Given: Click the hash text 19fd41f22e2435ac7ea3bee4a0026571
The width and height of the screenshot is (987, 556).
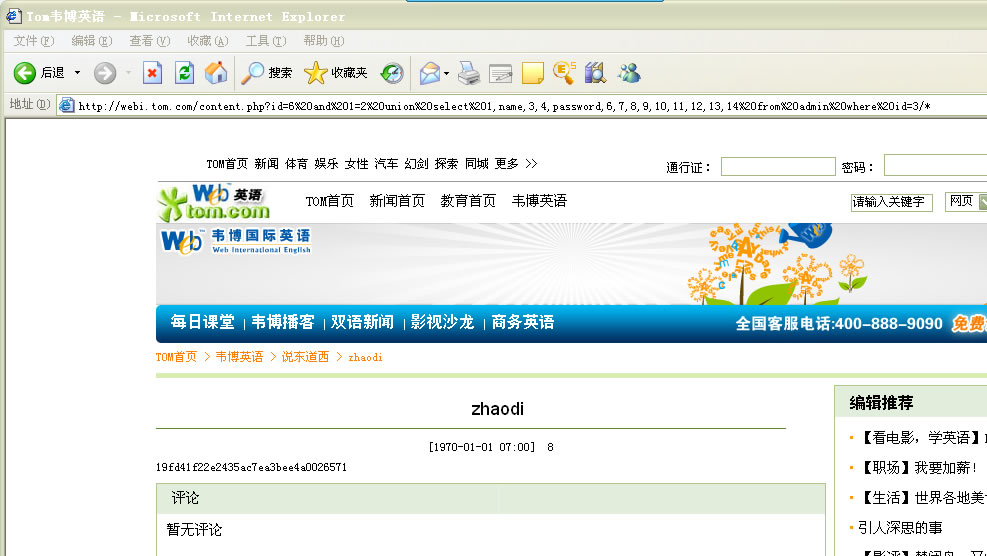Looking at the screenshot, I should click(251, 467).
